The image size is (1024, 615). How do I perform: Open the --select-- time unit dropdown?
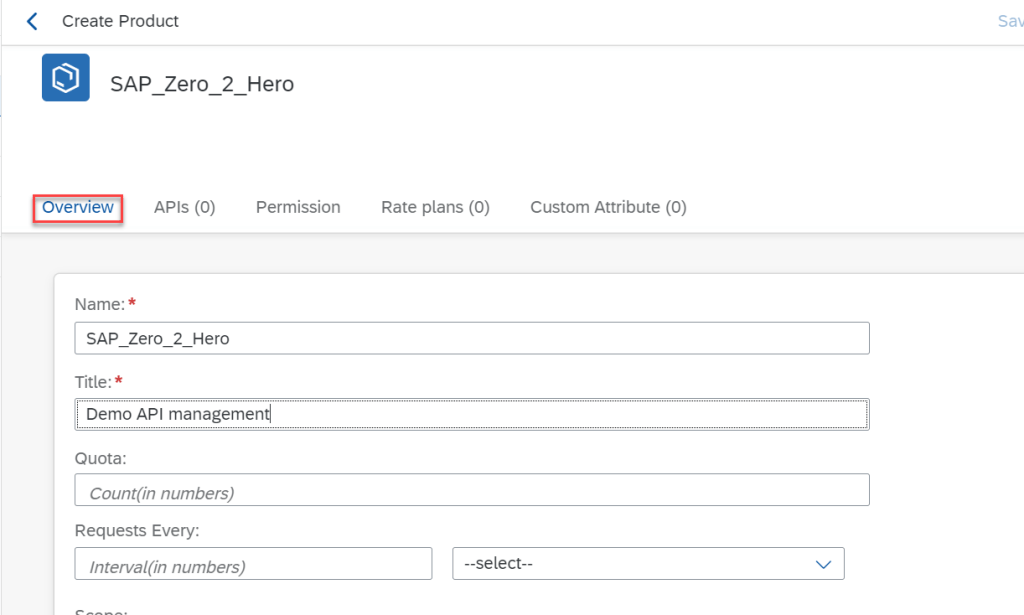pyautogui.click(x=635, y=564)
